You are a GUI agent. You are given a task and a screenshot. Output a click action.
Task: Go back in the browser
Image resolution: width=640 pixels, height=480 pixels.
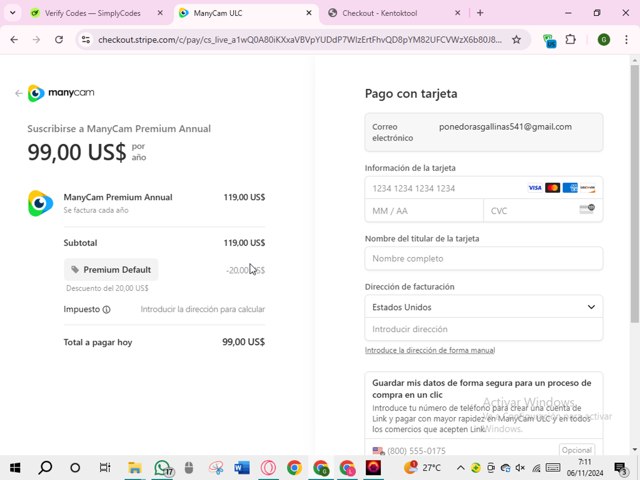tap(14, 40)
